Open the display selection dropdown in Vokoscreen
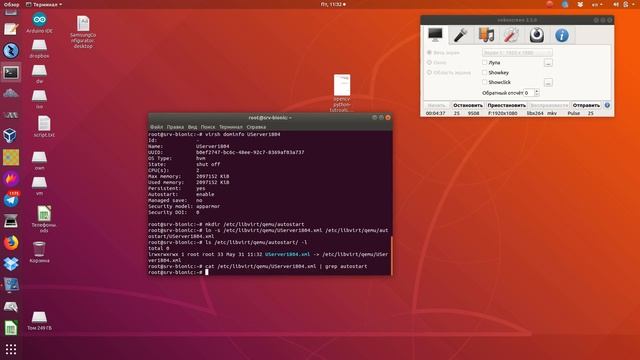Image resolution: width=640 pixels, height=360 pixels. [x=517, y=53]
